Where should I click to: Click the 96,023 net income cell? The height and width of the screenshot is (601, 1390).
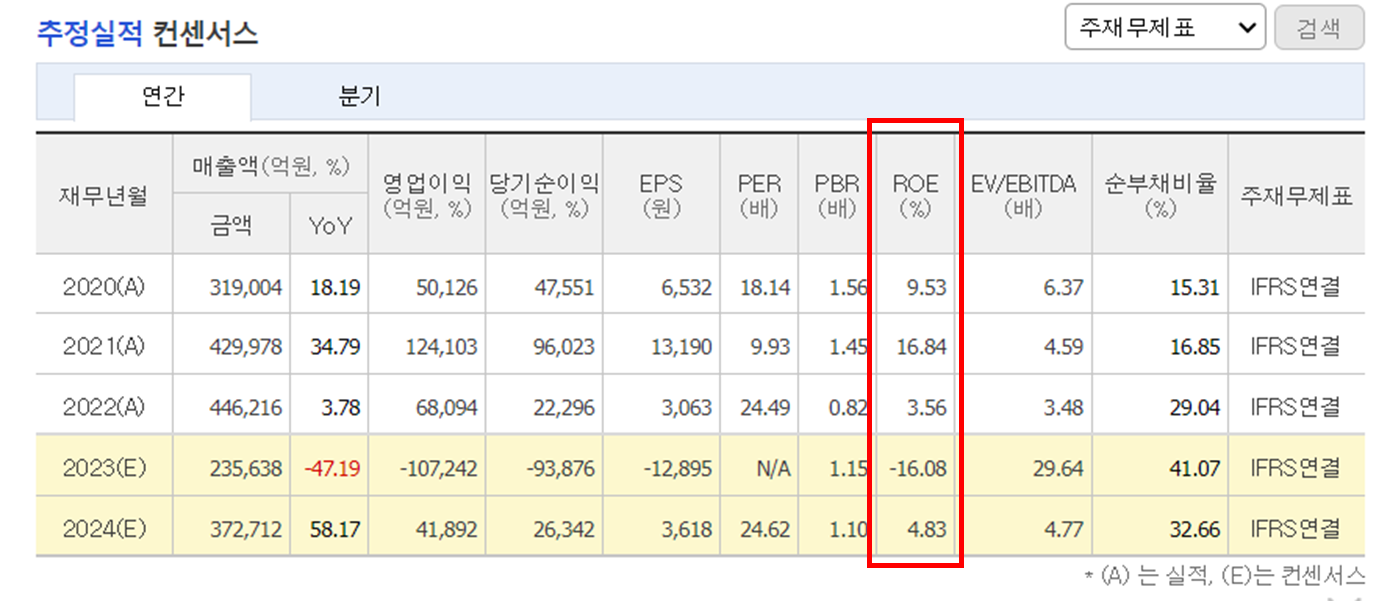[x=563, y=347]
